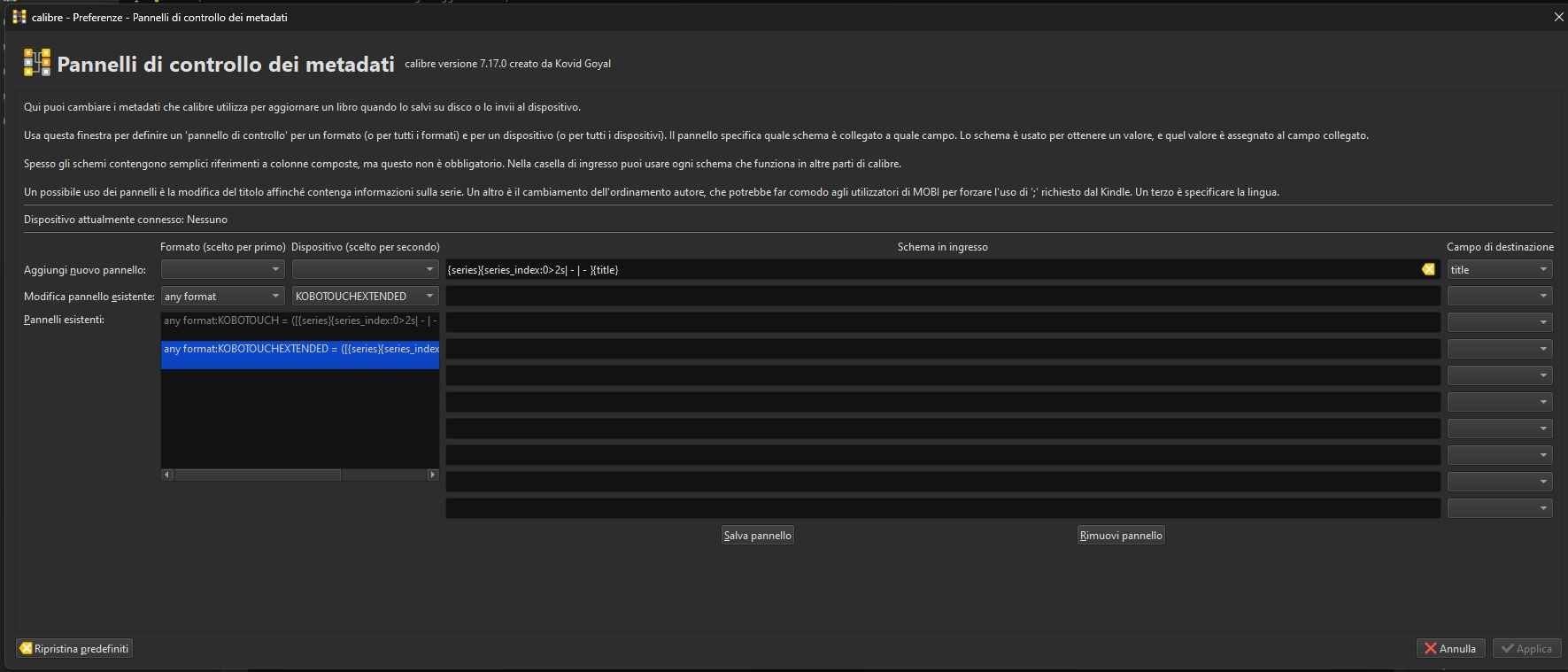Click the paragraph starting 'Usa questa finestra'
This screenshot has height=672, width=1568.
click(696, 135)
